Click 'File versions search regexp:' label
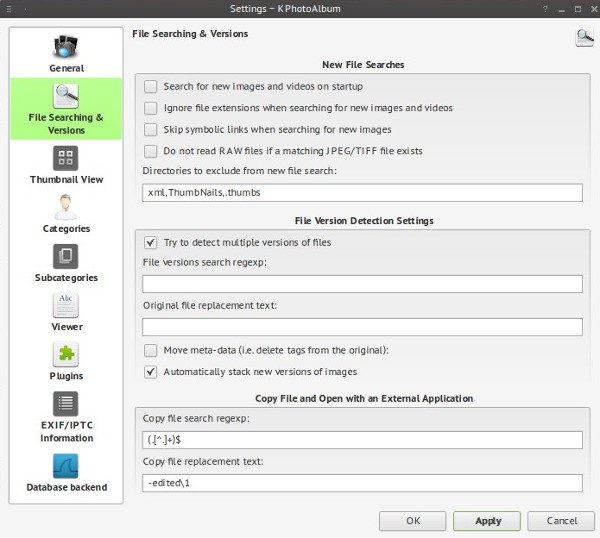600x538 pixels. [205, 262]
